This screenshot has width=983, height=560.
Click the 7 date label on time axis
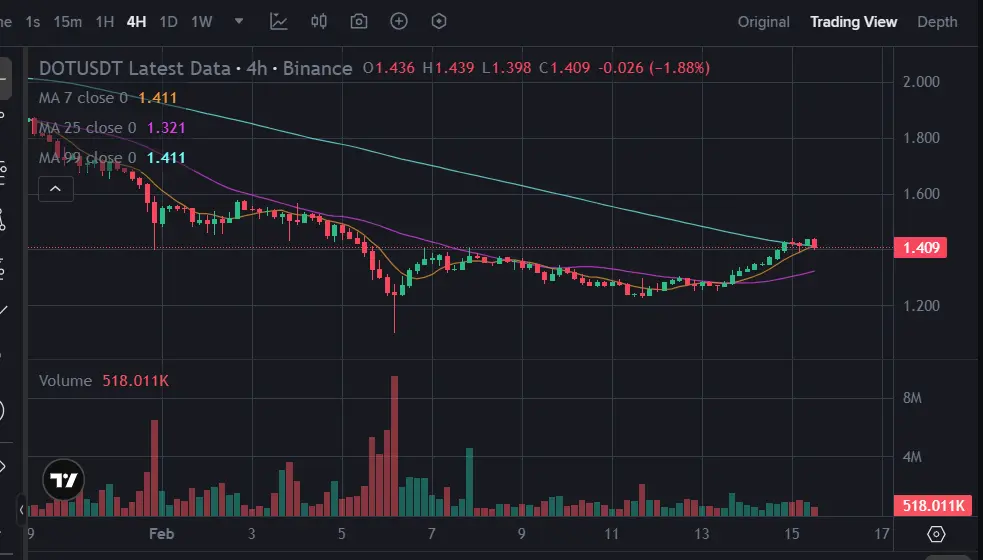coord(431,534)
